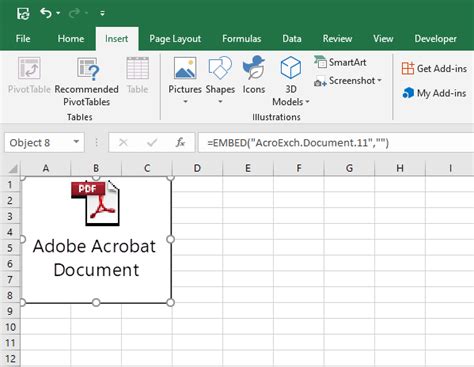Expand the 3D Models dropdown arrow
The image size is (474, 367).
307,101
